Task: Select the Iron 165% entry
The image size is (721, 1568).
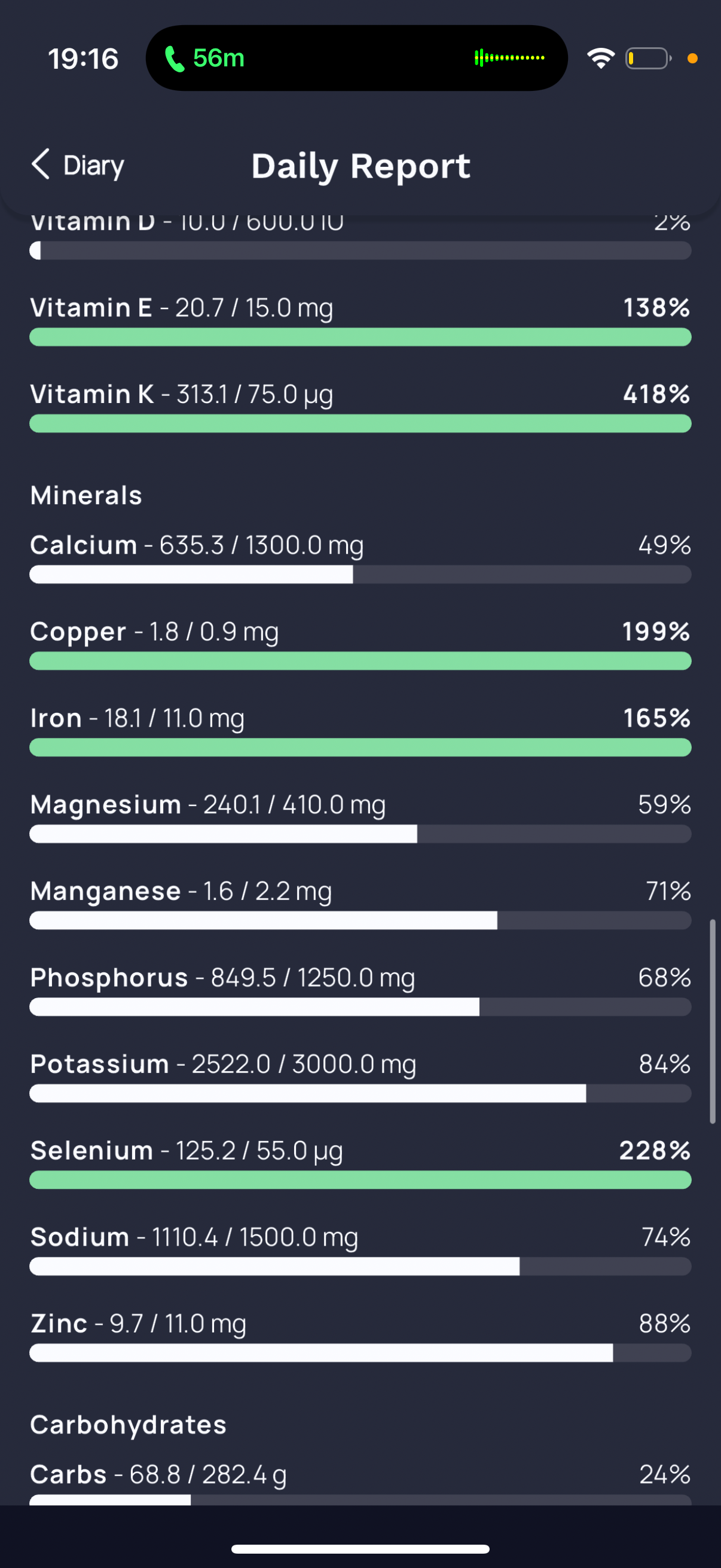Action: click(360, 730)
